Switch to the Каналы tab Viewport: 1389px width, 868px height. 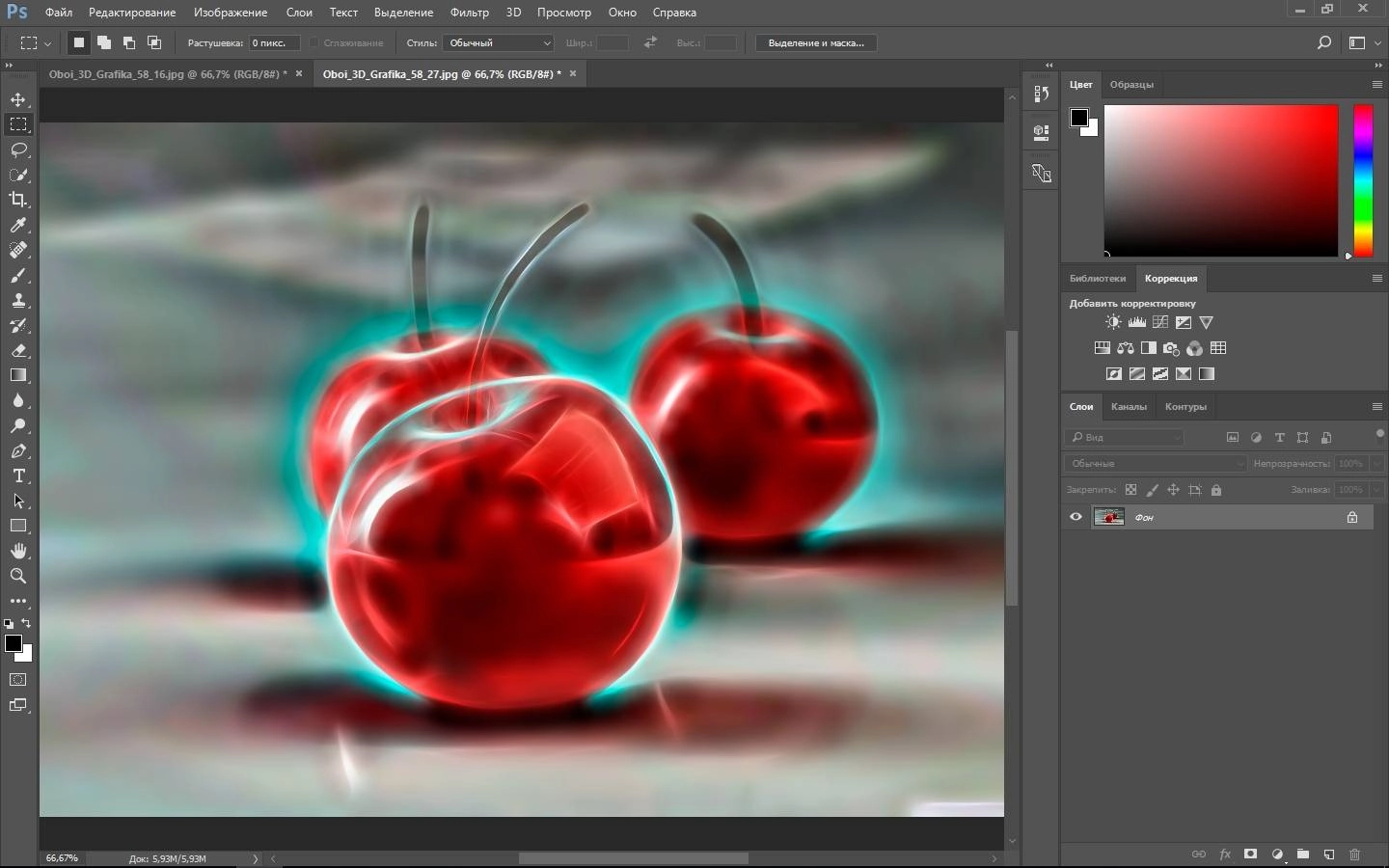click(x=1129, y=407)
